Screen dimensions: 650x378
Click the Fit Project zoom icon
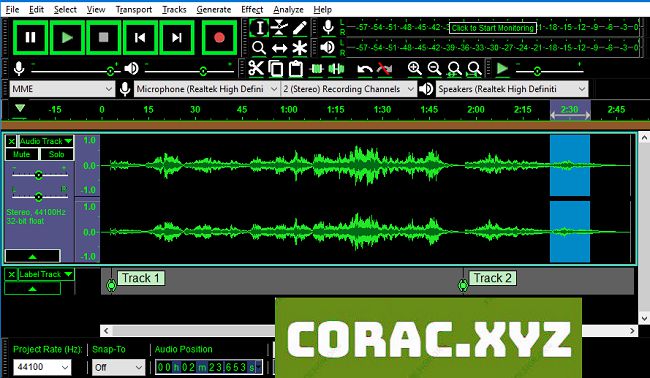(x=474, y=68)
